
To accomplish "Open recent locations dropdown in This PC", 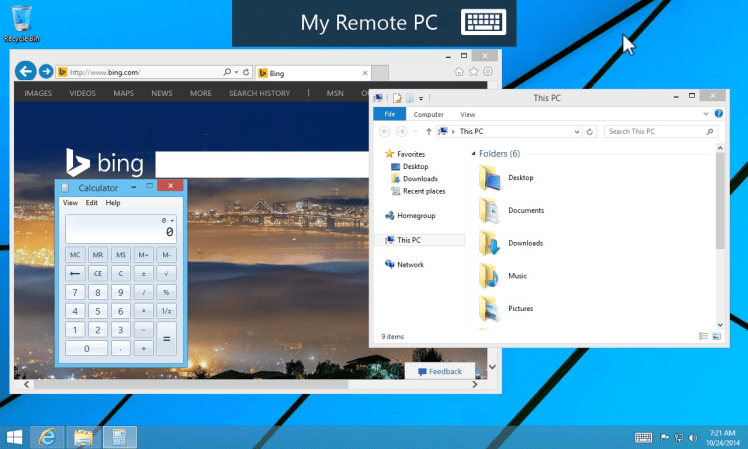I will (x=416, y=131).
